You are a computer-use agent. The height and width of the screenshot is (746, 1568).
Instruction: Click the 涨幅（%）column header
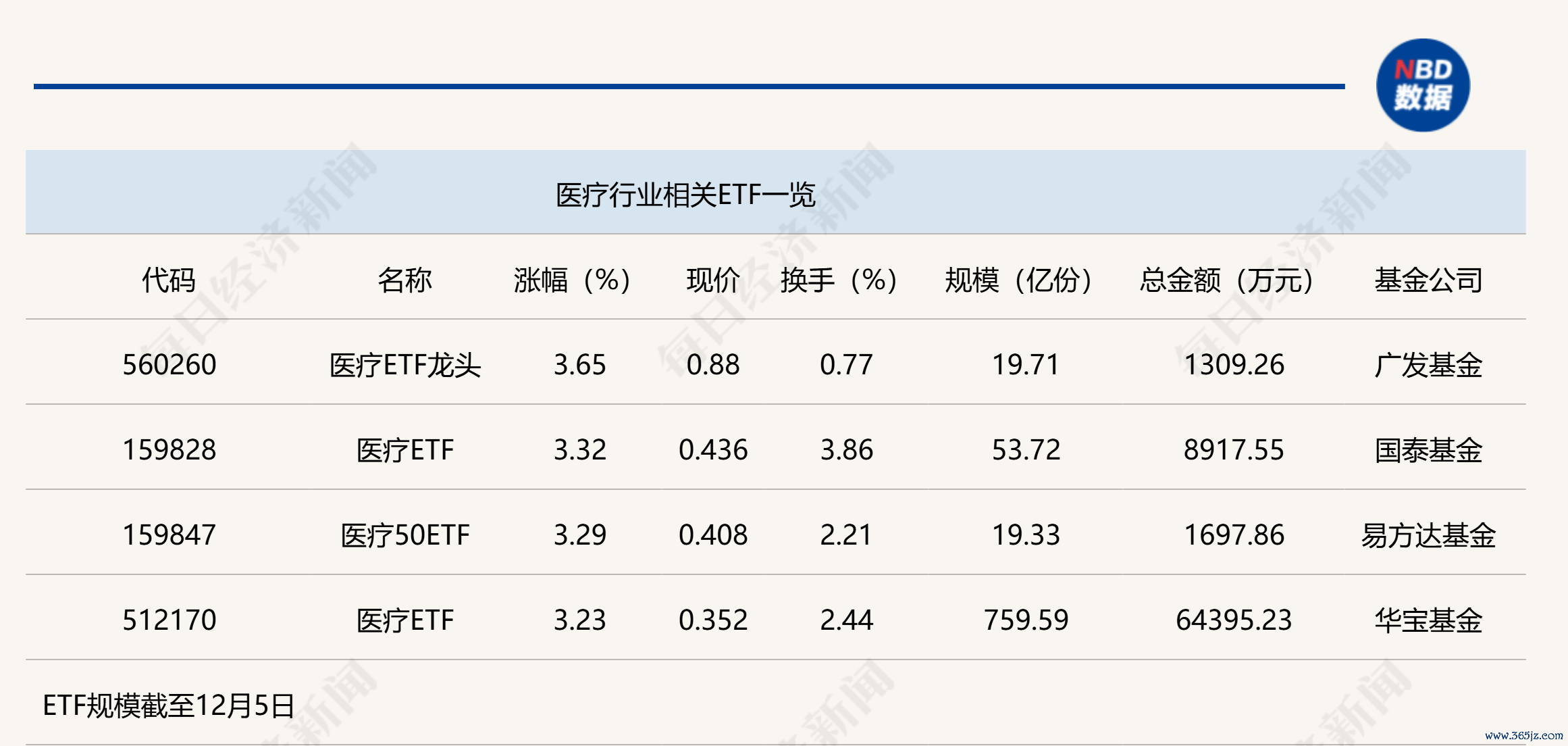pyautogui.click(x=573, y=280)
